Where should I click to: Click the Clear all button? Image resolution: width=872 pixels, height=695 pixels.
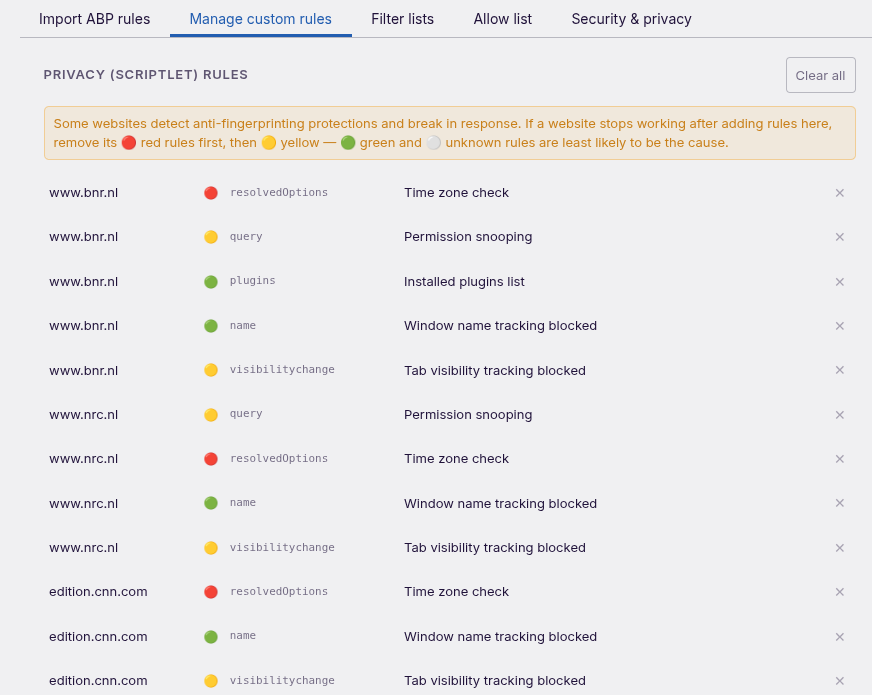[x=820, y=75]
